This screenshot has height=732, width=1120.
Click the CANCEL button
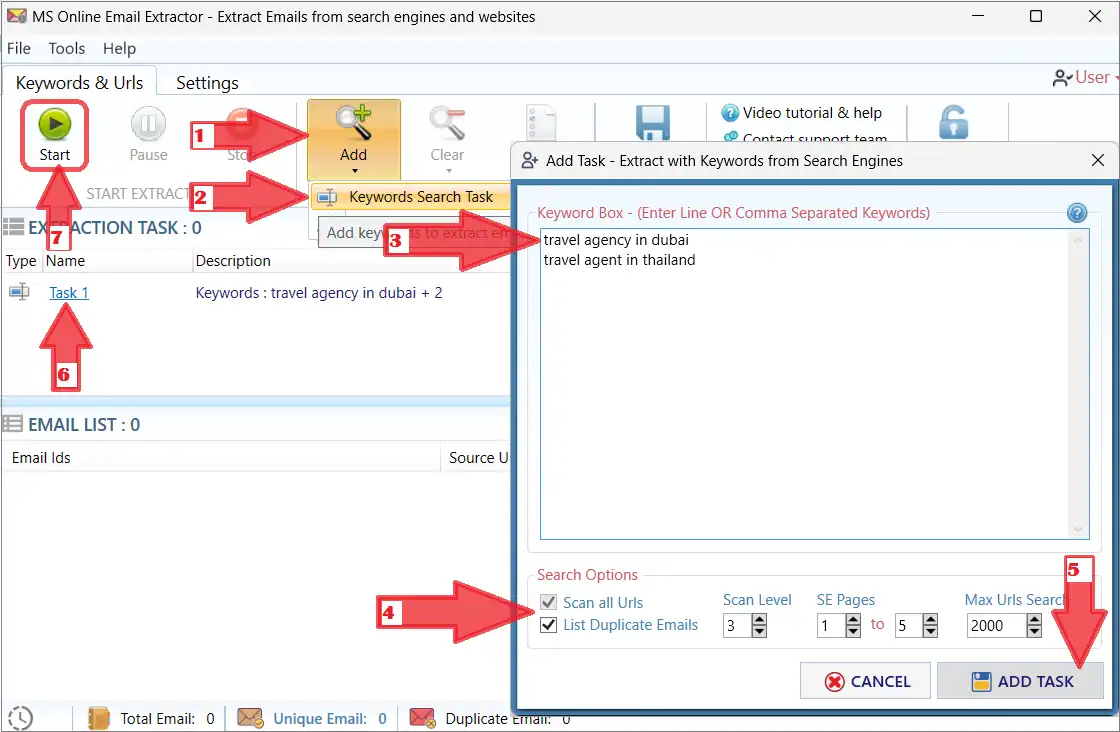coord(865,681)
